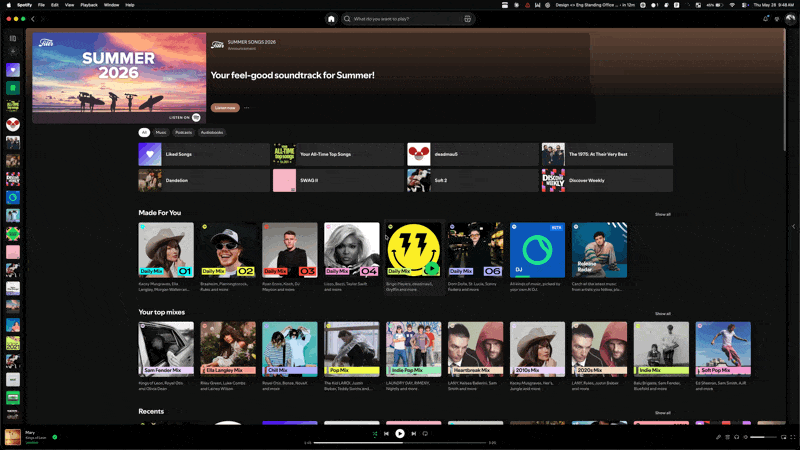The height and width of the screenshot is (450, 800).
Task: Open Liked Songs heart in sidebar
Action: pyautogui.click(x=13, y=70)
